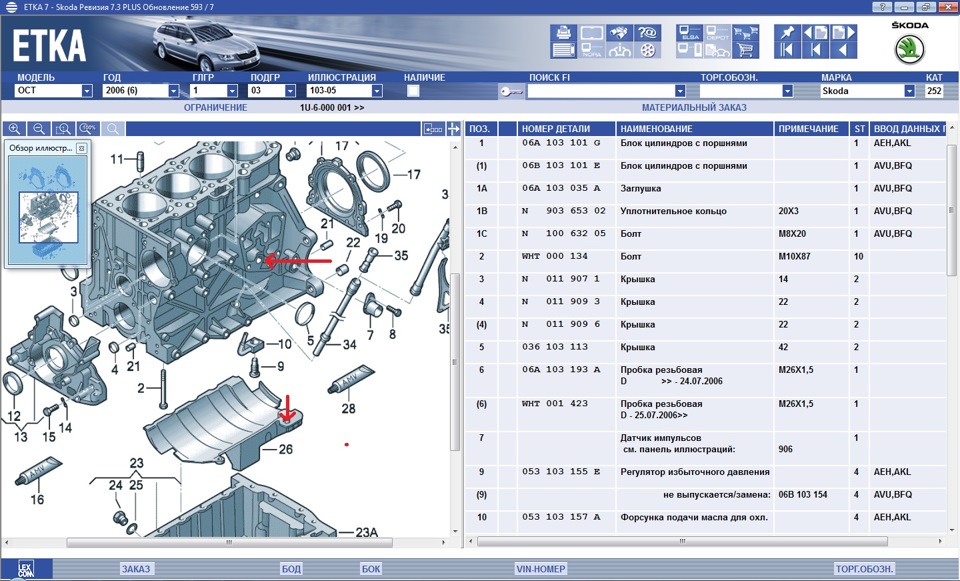Viewport: 960px width, 581px height.
Task: Click the VIN-НОМЕР button
Action: point(541,569)
